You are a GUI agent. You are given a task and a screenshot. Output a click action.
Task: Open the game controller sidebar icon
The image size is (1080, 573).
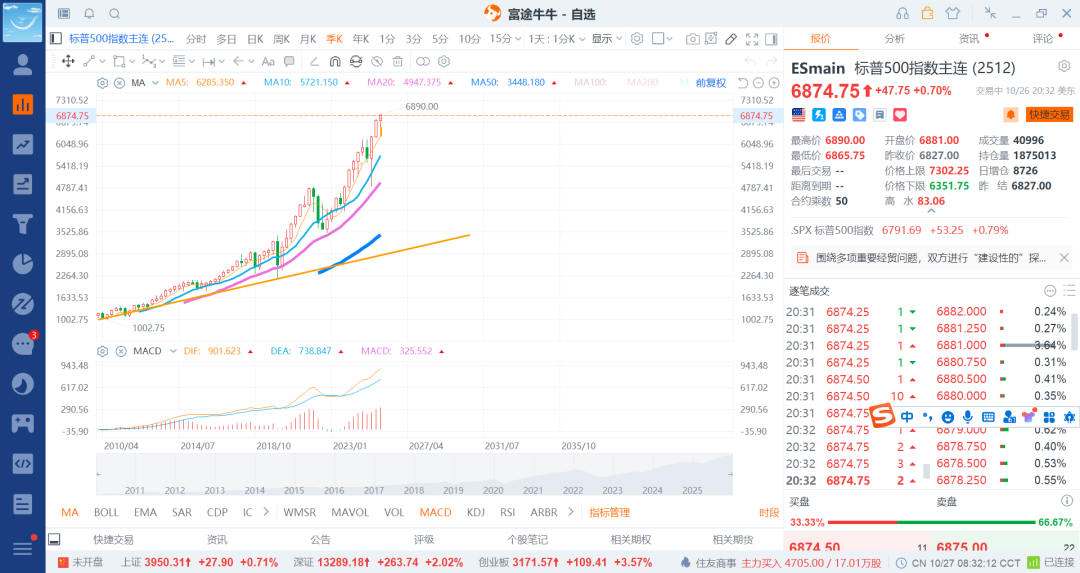(x=23, y=424)
